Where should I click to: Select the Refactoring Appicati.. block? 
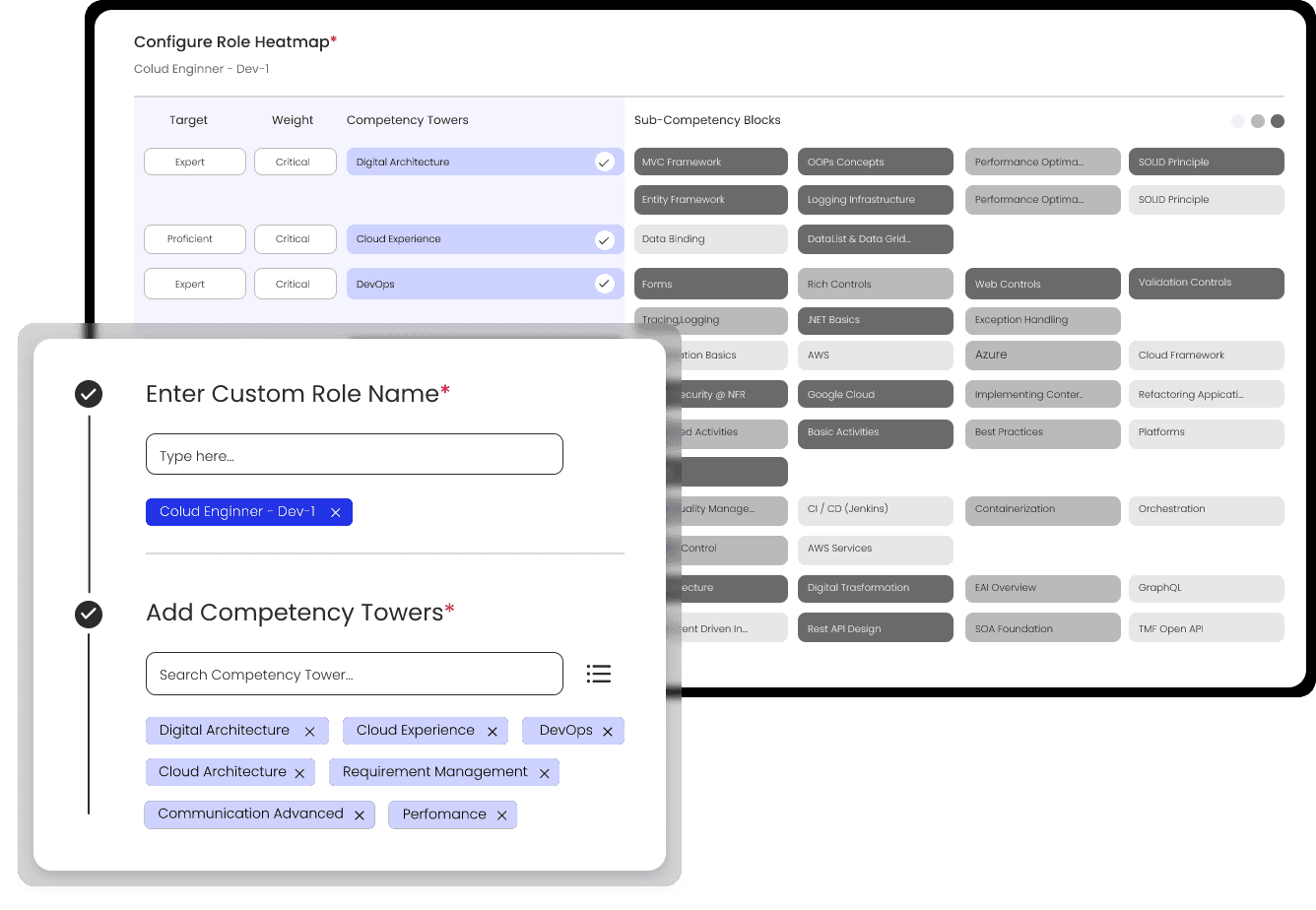point(1207,394)
